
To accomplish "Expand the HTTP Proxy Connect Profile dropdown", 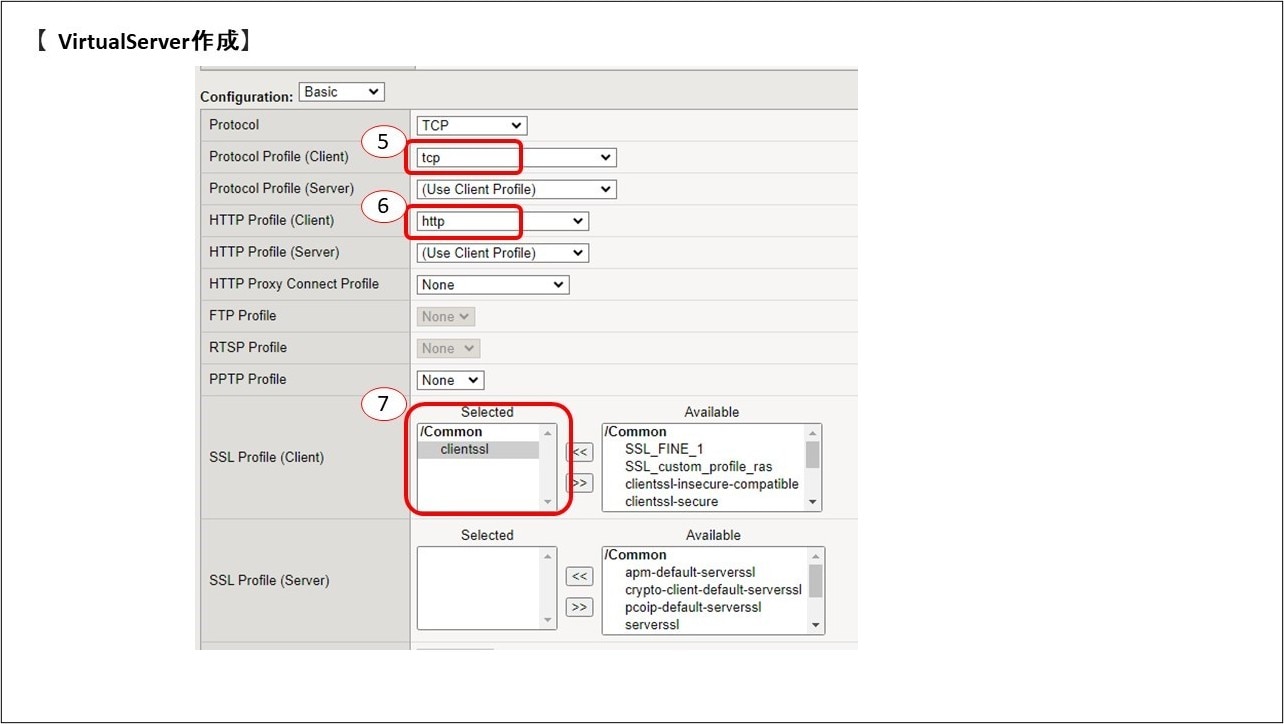I will click(493, 285).
